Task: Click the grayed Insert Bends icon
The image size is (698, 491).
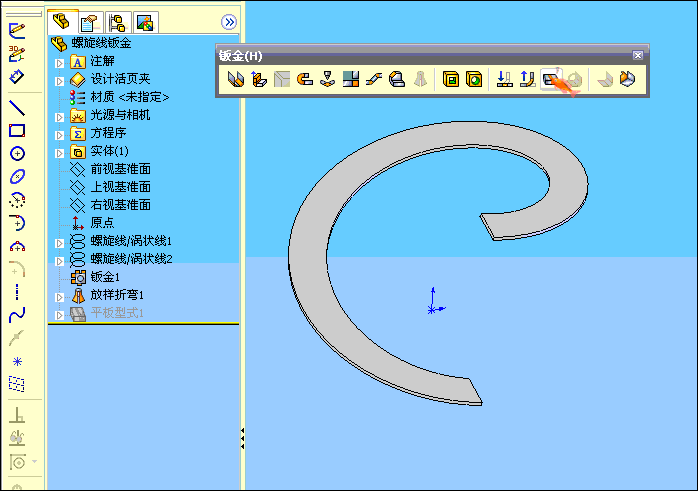Action: (x=605, y=79)
